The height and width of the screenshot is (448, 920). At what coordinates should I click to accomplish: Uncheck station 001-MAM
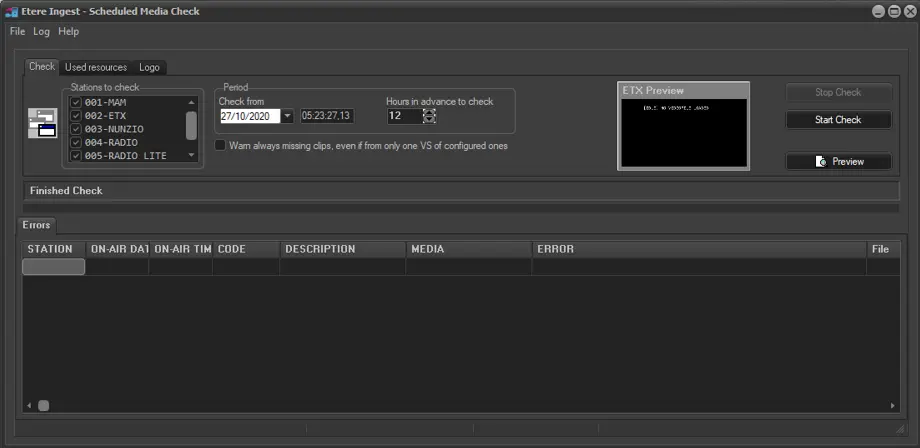[76, 102]
